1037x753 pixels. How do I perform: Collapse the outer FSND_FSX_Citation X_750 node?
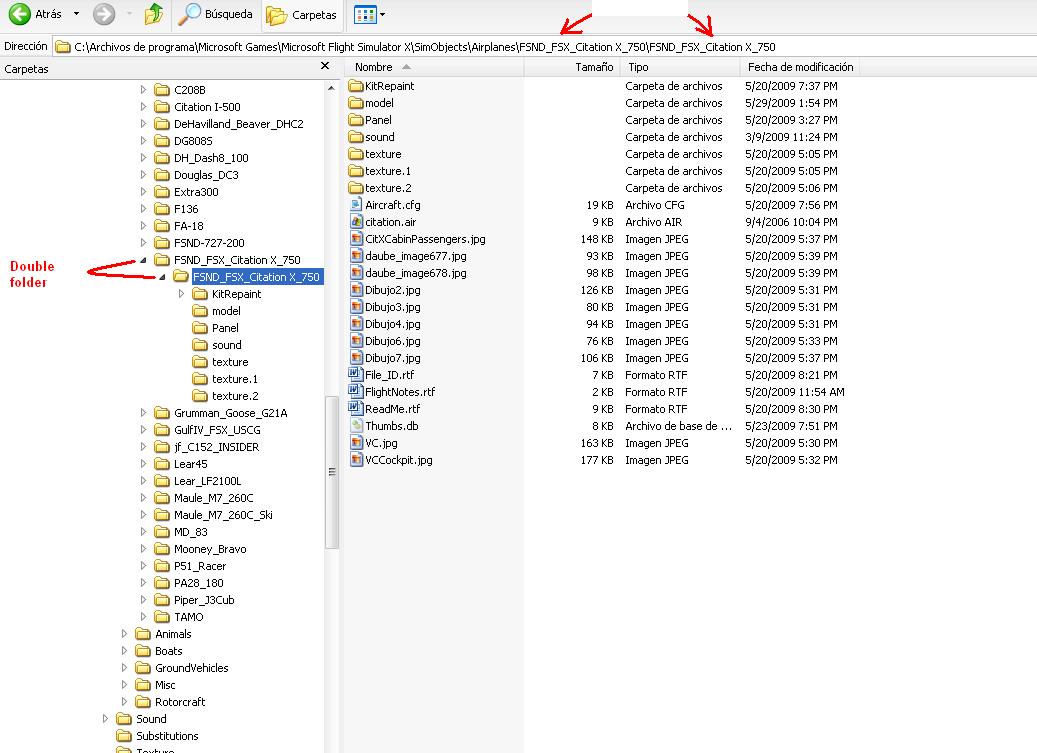[x=144, y=260]
